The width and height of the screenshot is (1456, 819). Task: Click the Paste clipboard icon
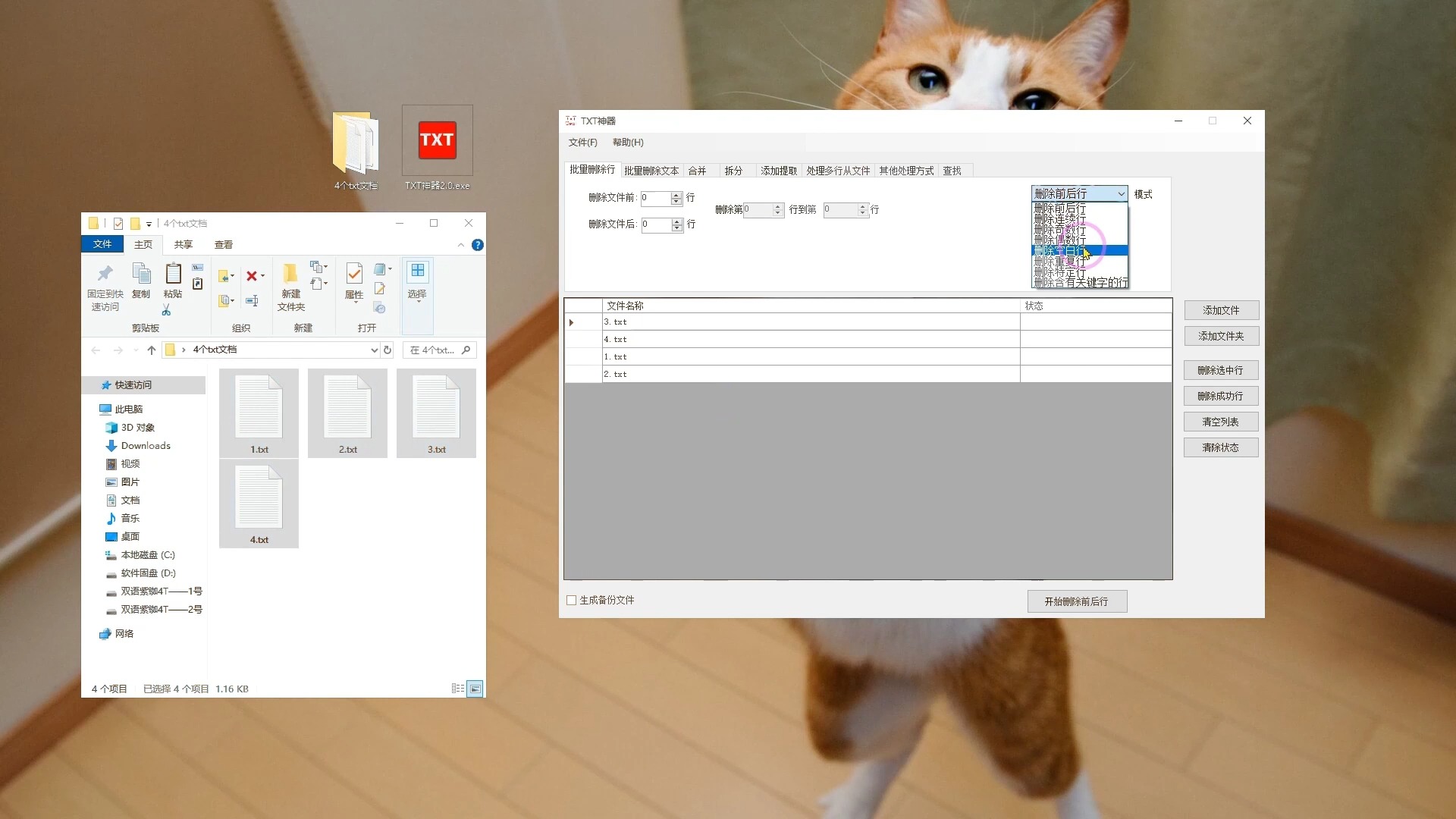[x=173, y=275]
